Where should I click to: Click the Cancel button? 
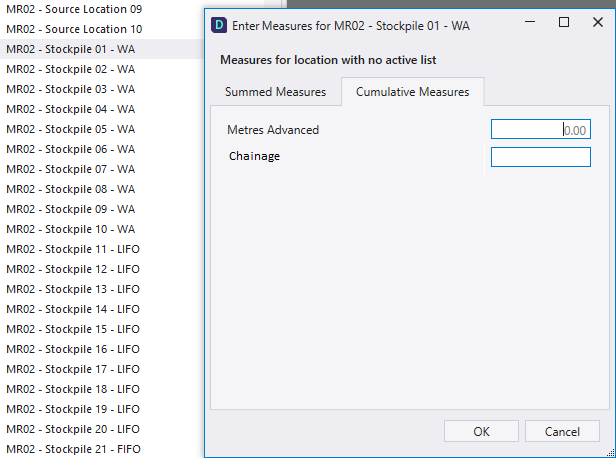(562, 431)
